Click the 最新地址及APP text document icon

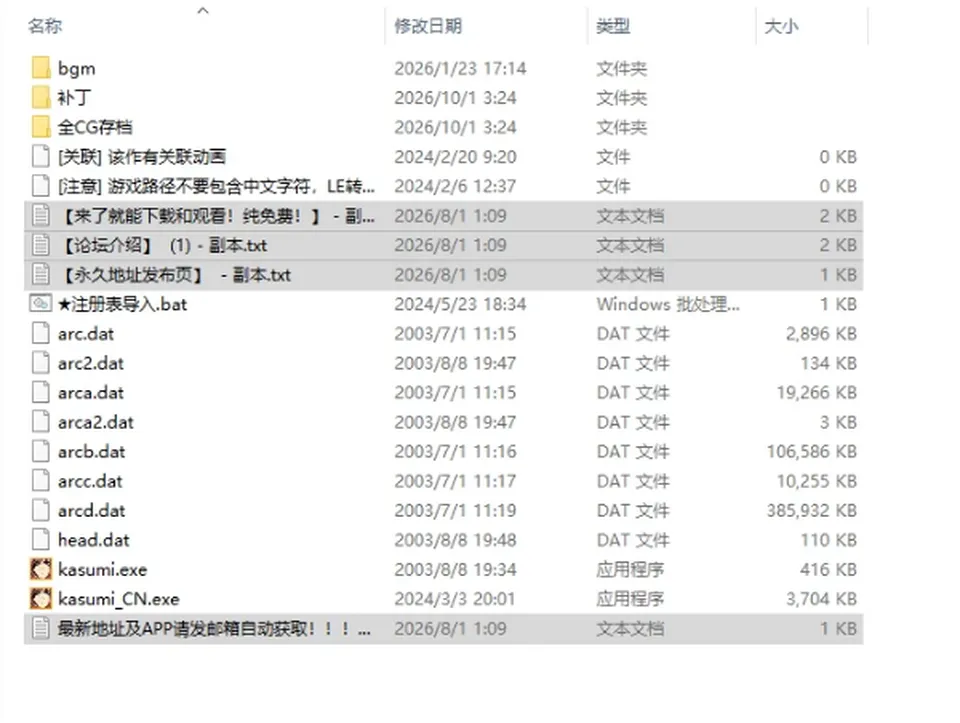click(x=41, y=628)
